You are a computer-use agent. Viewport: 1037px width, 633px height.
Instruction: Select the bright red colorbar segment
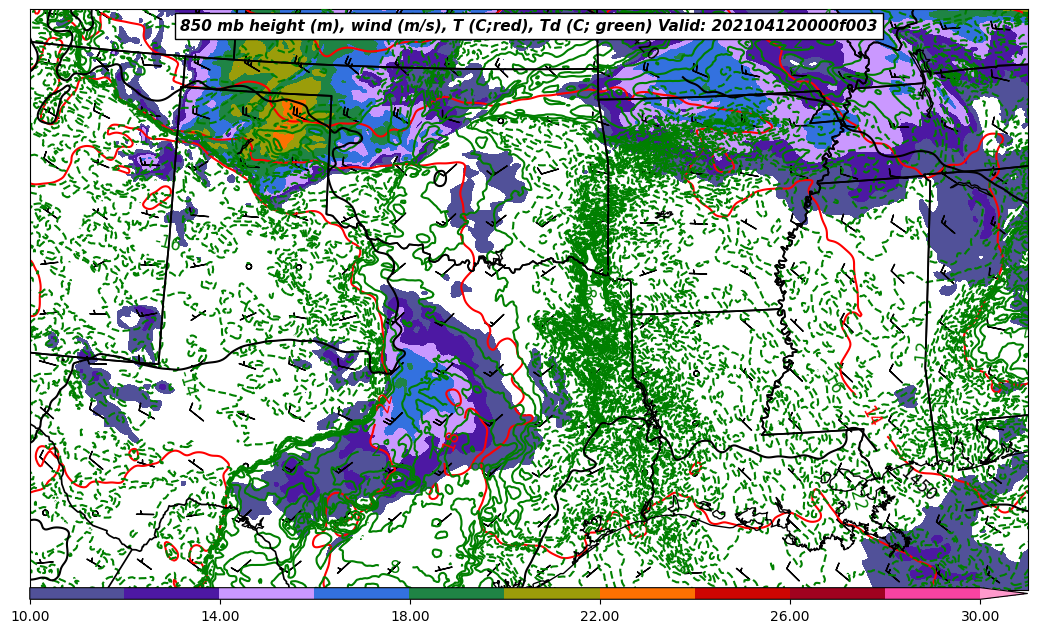[x=742, y=593]
